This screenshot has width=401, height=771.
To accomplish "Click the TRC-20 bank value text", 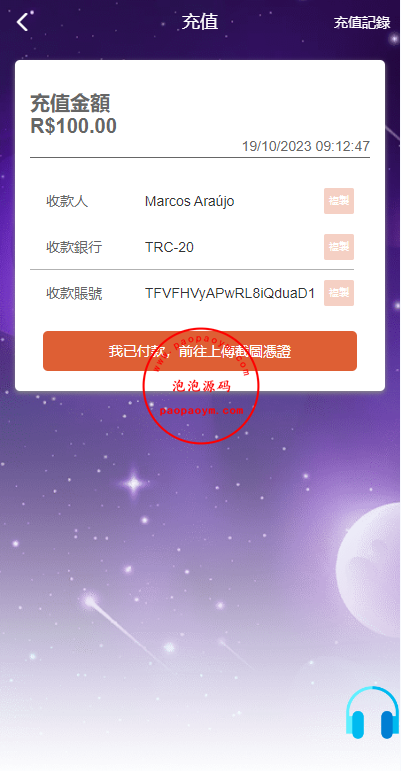I will pyautogui.click(x=169, y=247).
